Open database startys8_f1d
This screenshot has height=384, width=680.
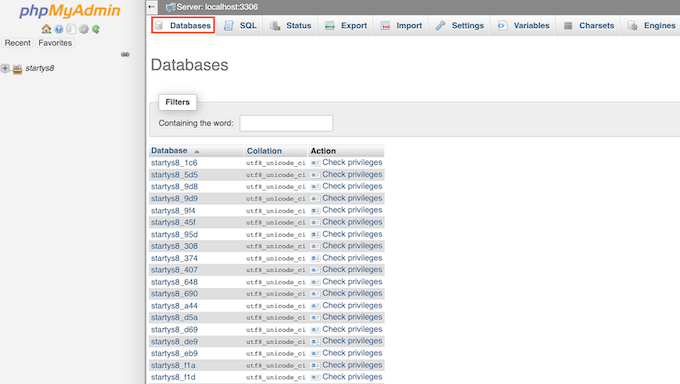(173, 377)
